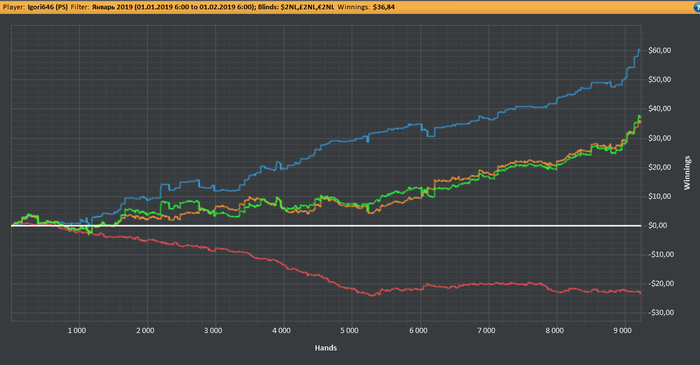Click the 3 000 hands axis label
Viewport: 700px width, 365px height.
point(213,331)
